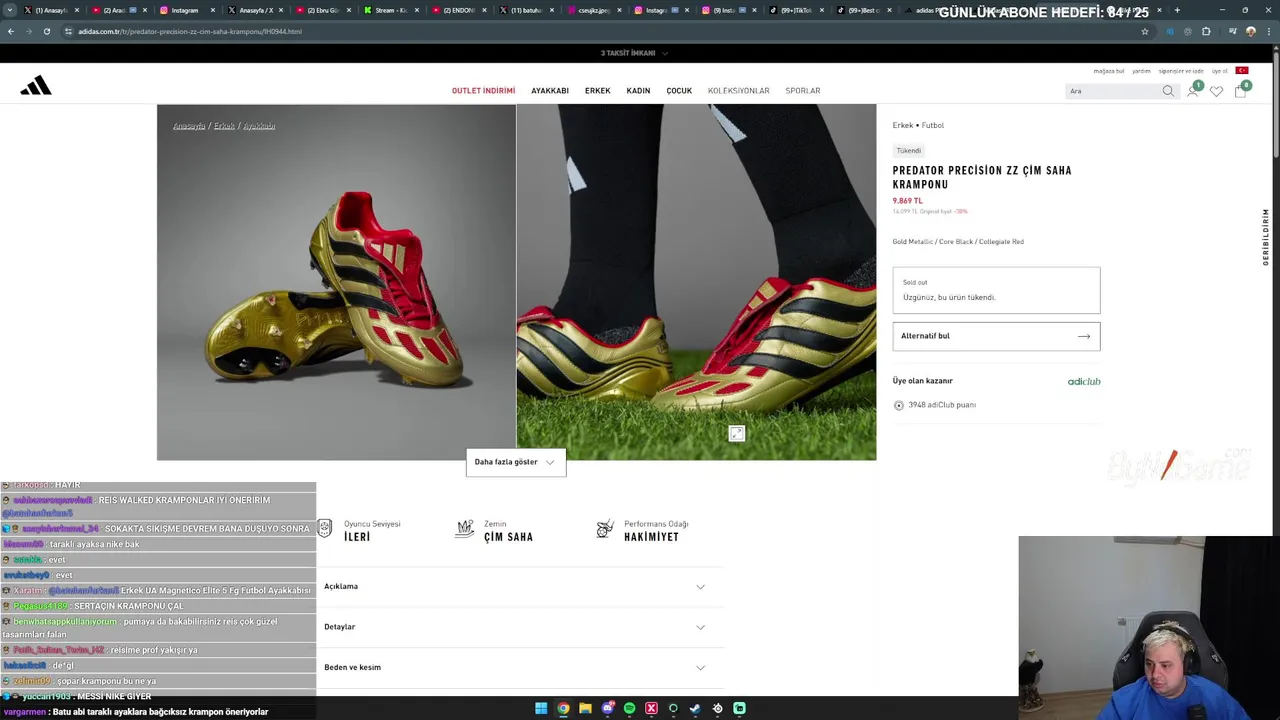Open Discord from taskbar
The height and width of the screenshot is (720, 1280).
click(607, 708)
